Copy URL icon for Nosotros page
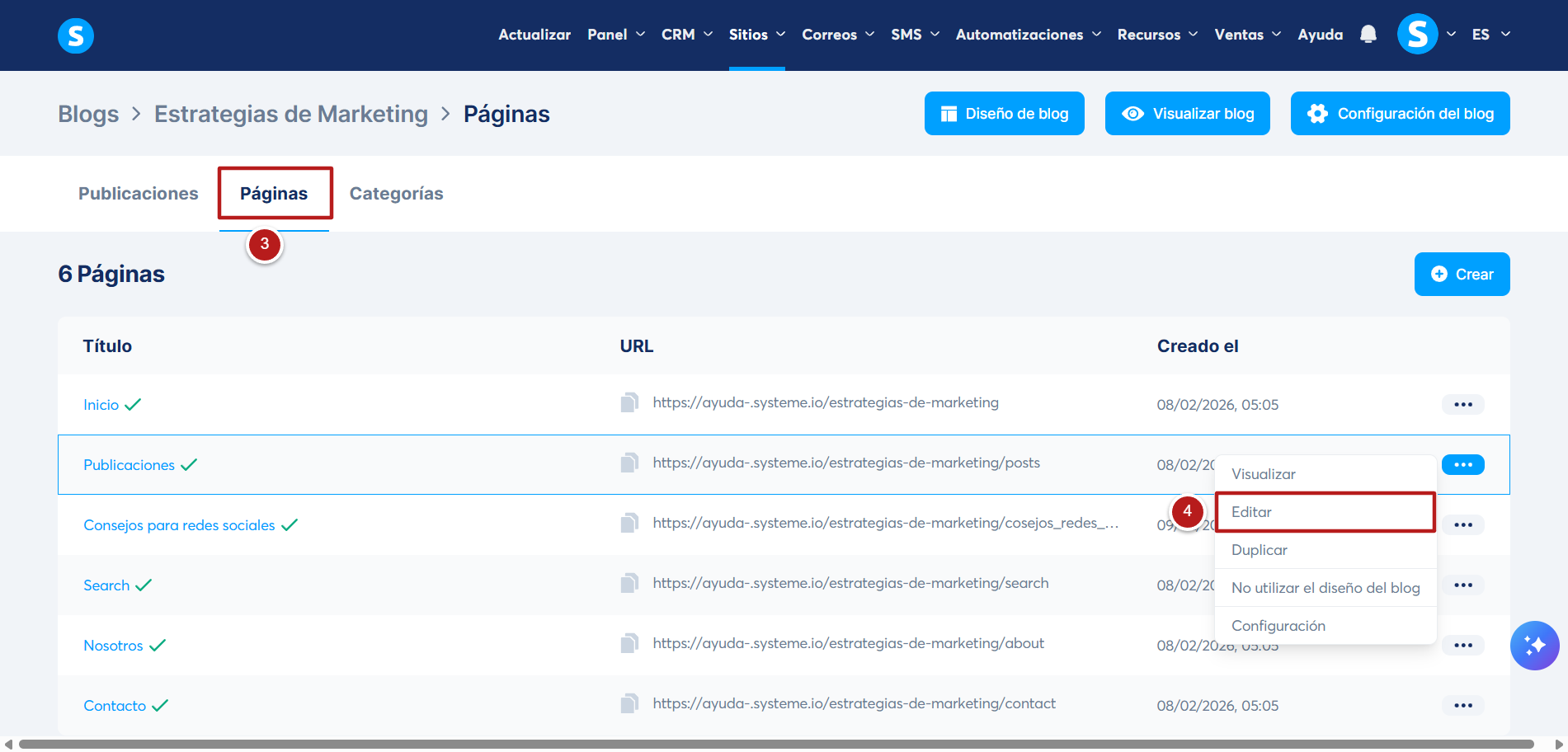Screen dimensions: 1568x752 (x=629, y=643)
